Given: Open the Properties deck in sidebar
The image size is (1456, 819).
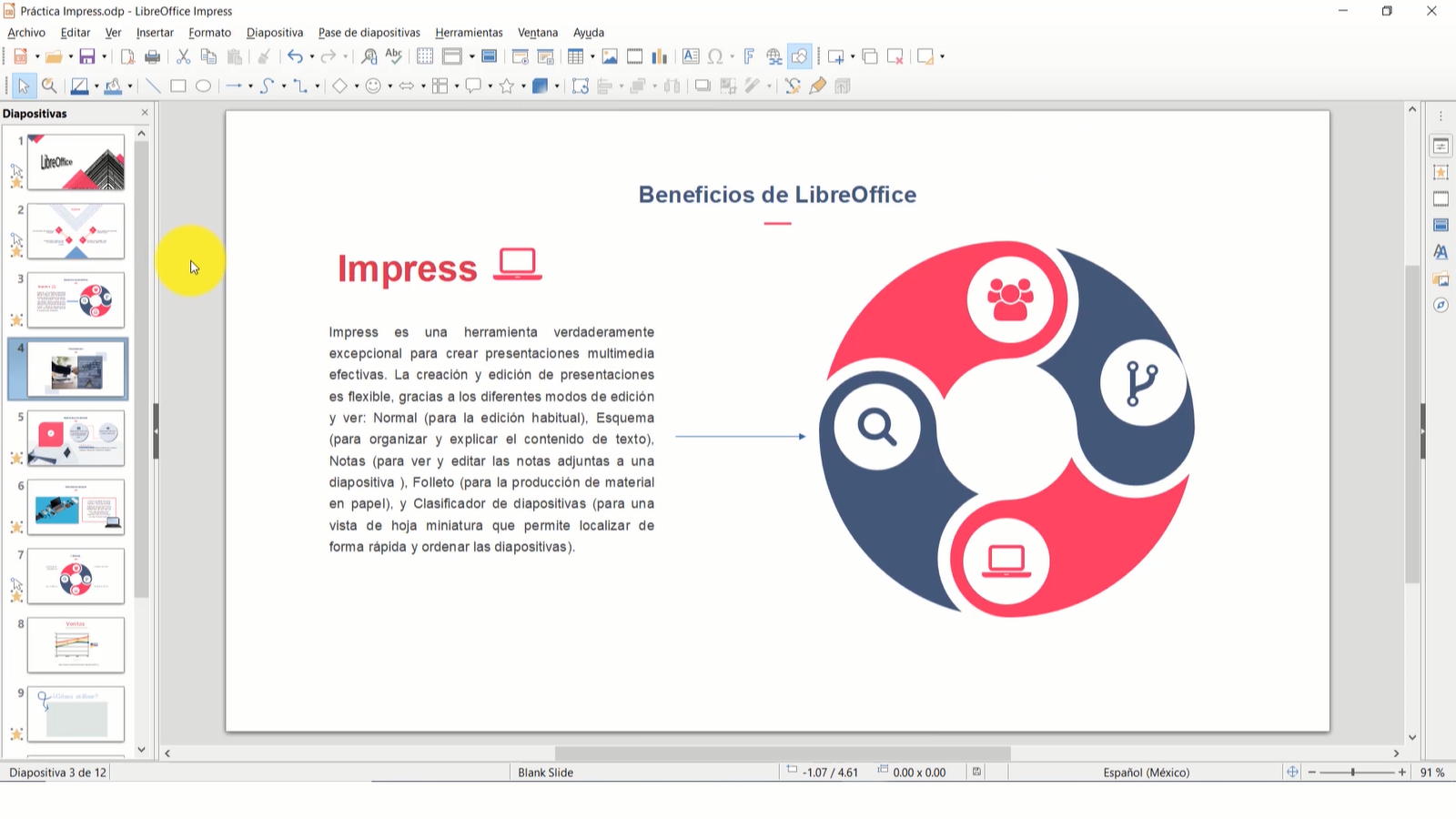Looking at the screenshot, I should point(1441,146).
